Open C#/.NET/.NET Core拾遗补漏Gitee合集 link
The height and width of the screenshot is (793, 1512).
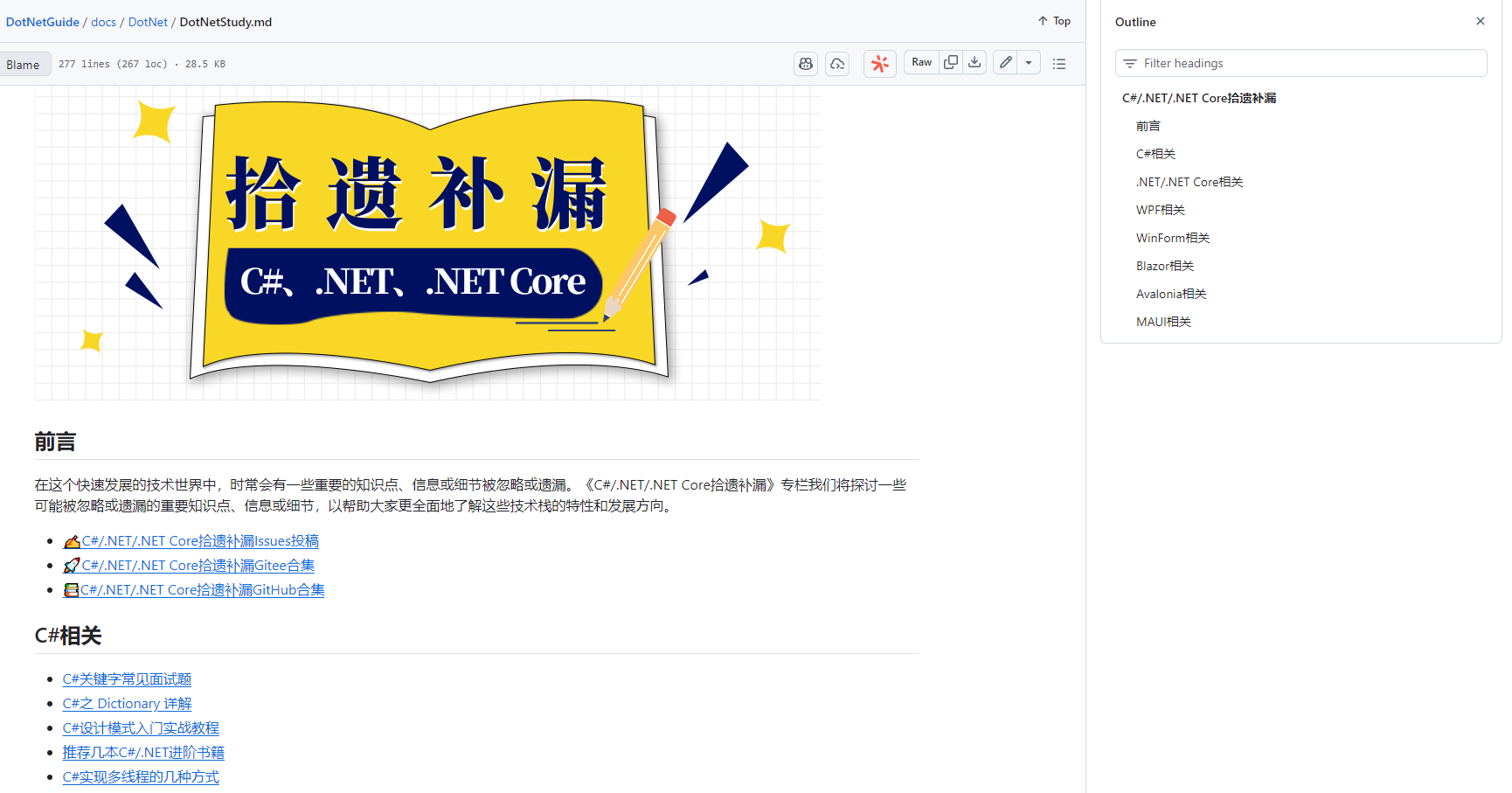tap(189, 566)
